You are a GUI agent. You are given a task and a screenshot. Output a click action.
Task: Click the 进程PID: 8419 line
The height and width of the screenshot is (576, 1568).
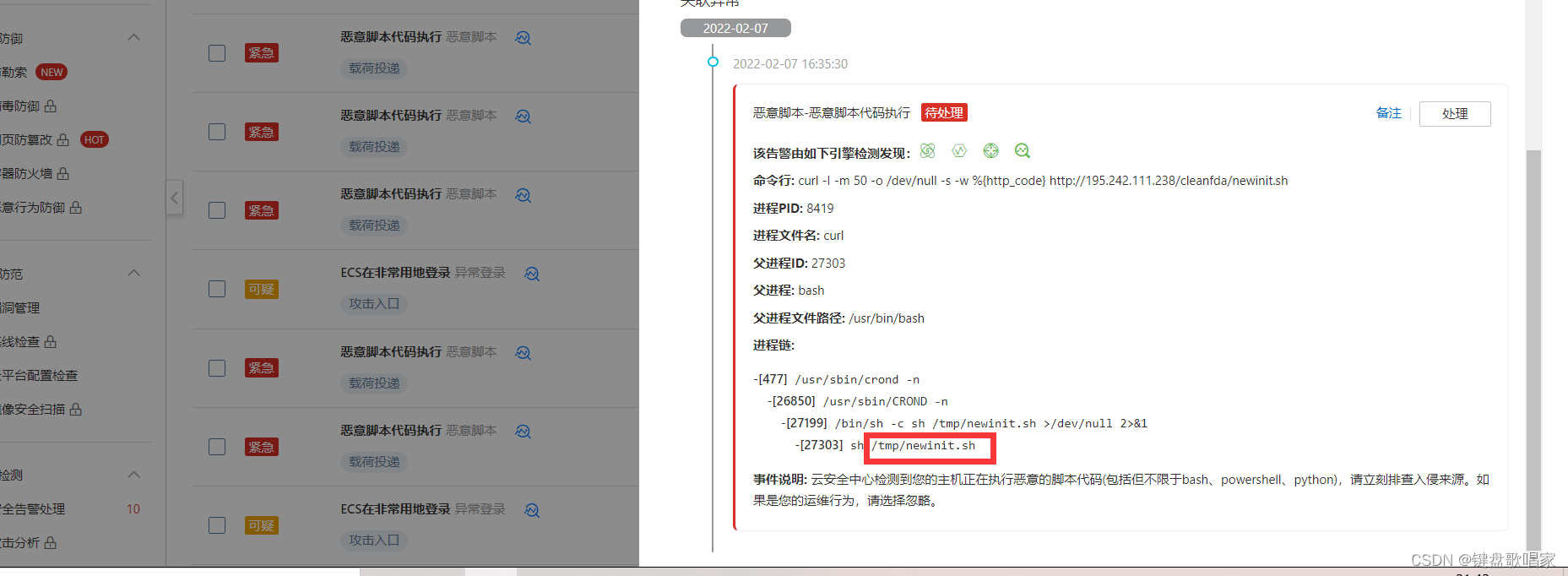794,208
